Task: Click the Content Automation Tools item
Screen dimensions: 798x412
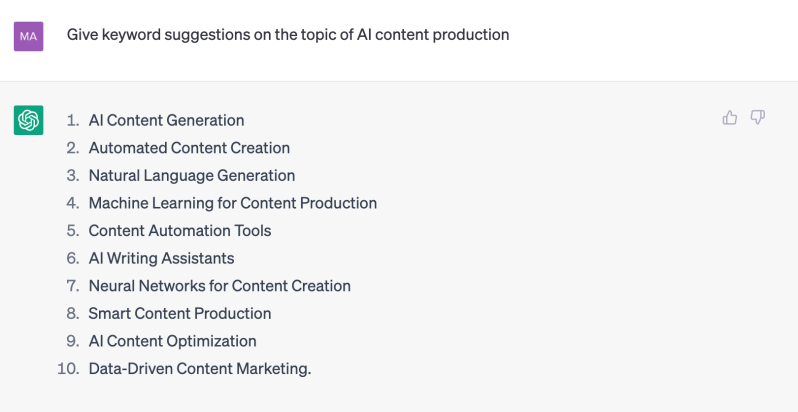Action: 180,230
